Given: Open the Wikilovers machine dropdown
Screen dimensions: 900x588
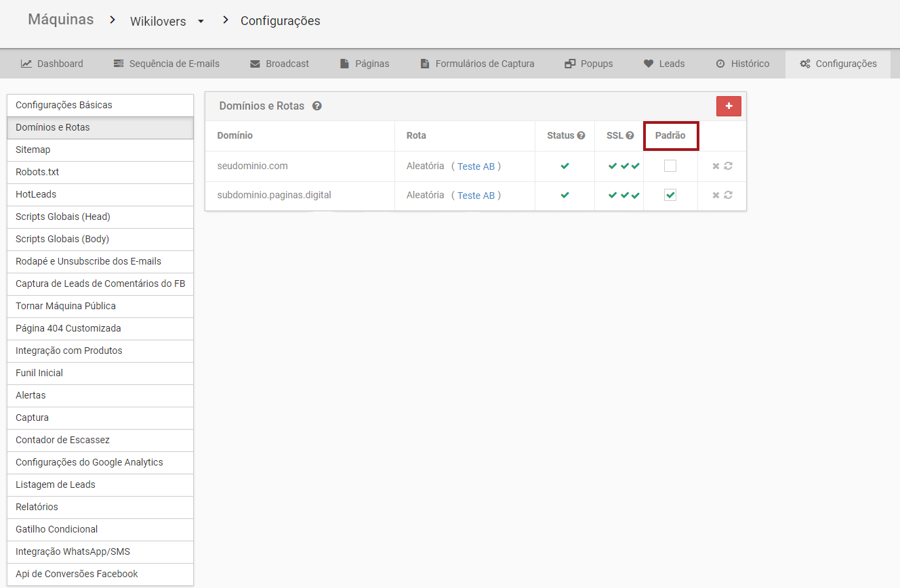Looking at the screenshot, I should [200, 21].
